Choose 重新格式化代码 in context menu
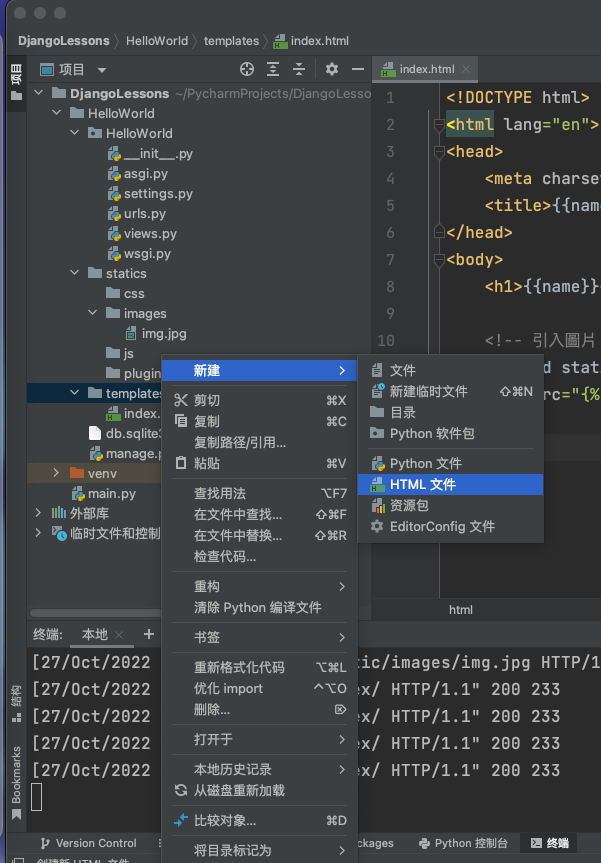601x863 pixels. pos(239,667)
